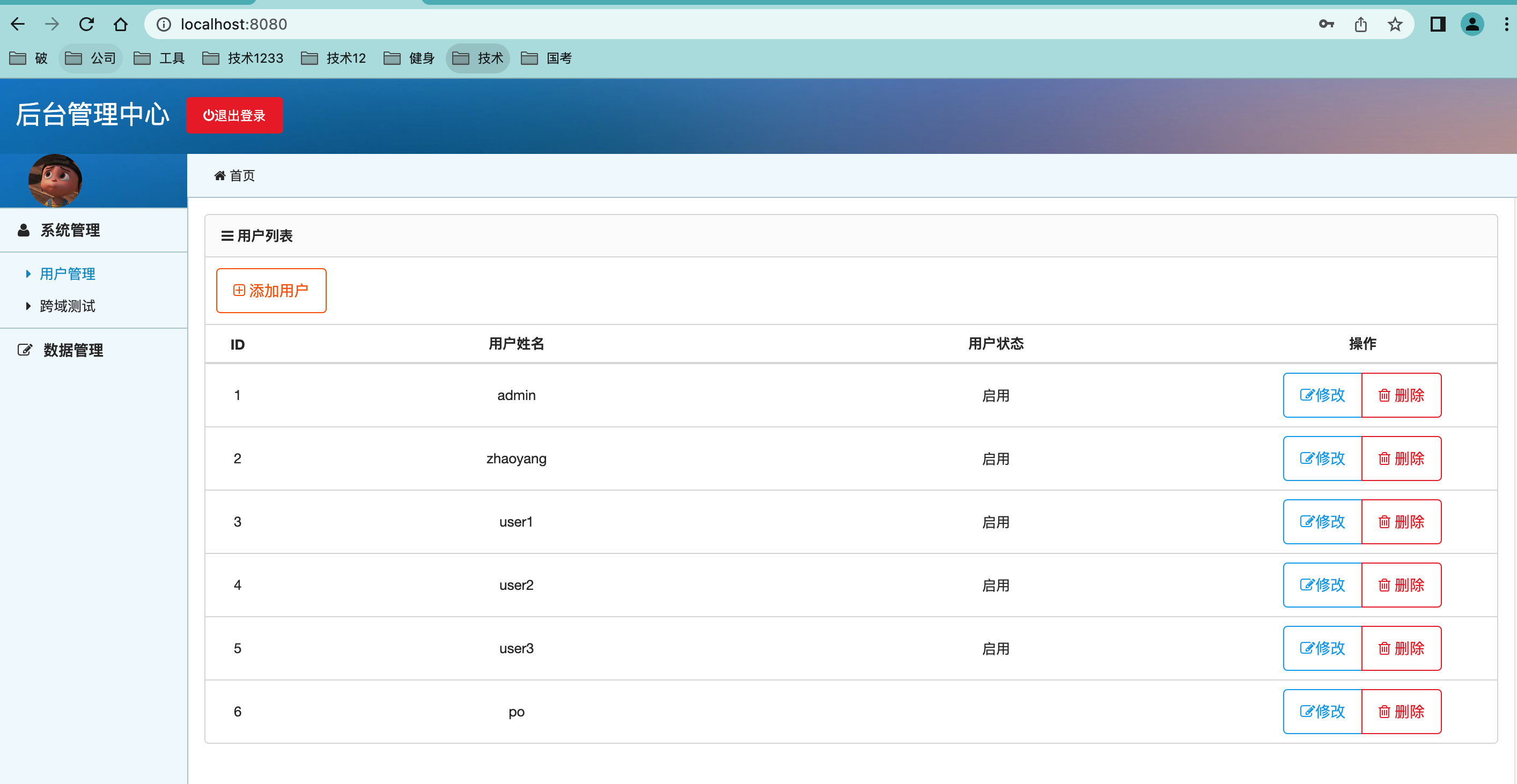This screenshot has height=784, width=1517.
Task: Select 用户管理 in the sidebar
Action: [67, 273]
